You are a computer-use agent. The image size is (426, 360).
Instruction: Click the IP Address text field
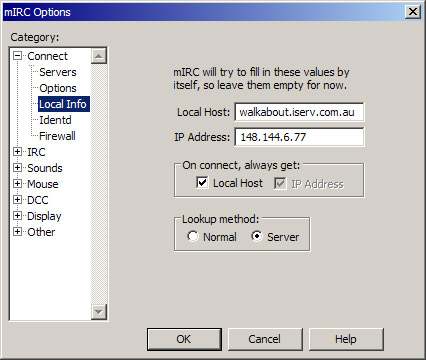pyautogui.click(x=299, y=137)
